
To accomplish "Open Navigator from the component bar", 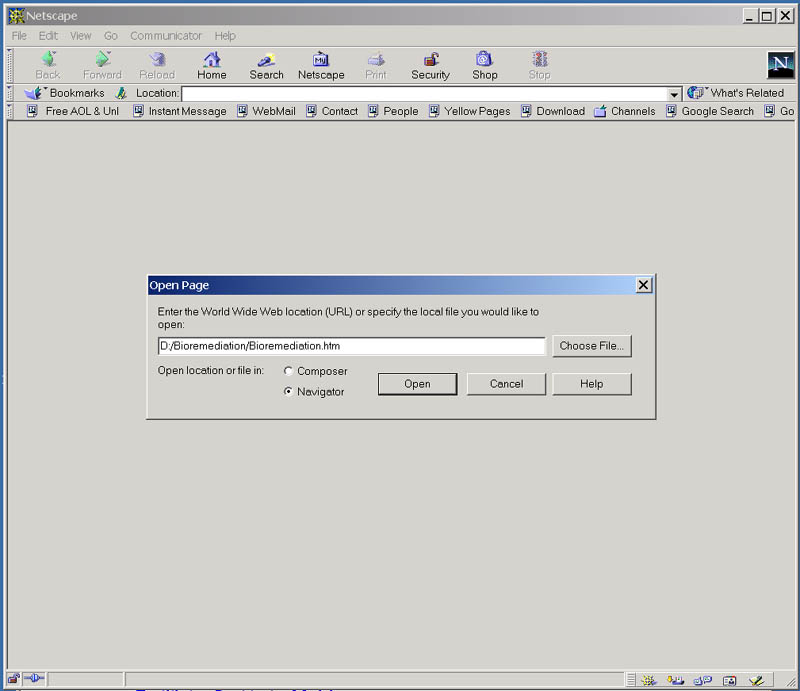I will pos(649,680).
